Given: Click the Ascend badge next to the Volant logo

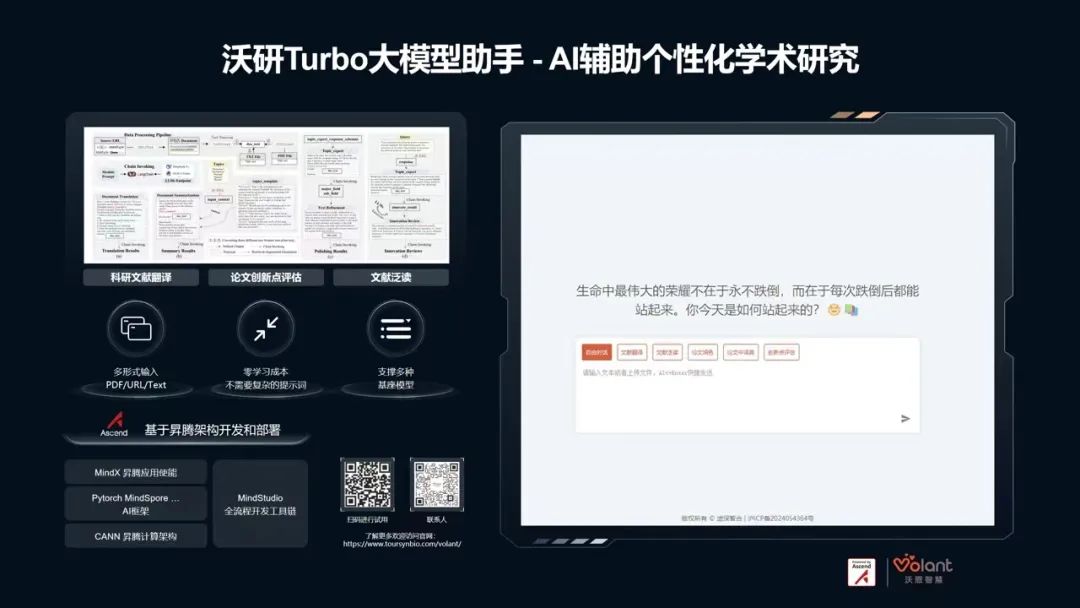Looking at the screenshot, I should [x=861, y=572].
